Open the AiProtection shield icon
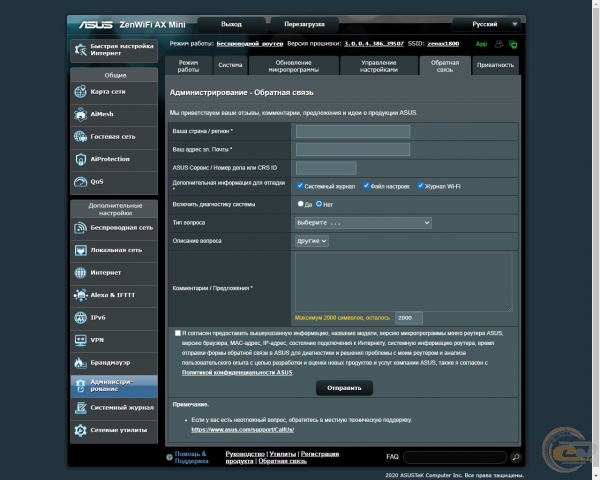The width and height of the screenshot is (600, 480). click(80, 159)
